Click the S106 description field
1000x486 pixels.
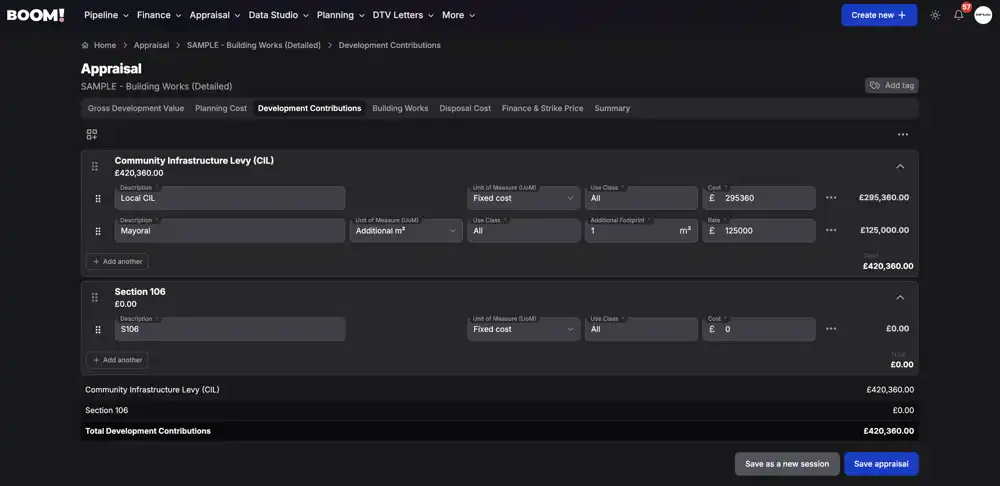230,329
